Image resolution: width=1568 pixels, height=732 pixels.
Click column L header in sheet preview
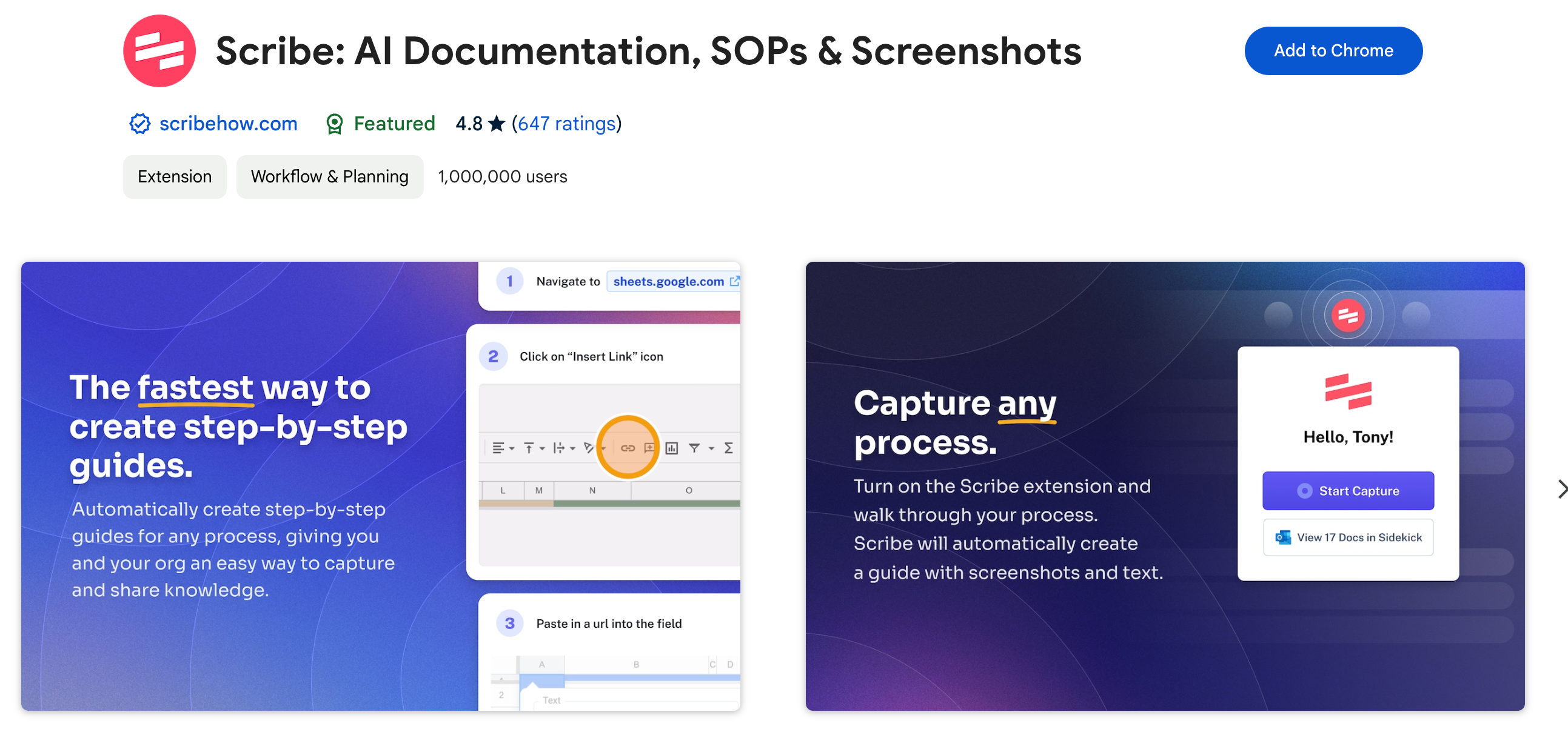click(x=502, y=490)
